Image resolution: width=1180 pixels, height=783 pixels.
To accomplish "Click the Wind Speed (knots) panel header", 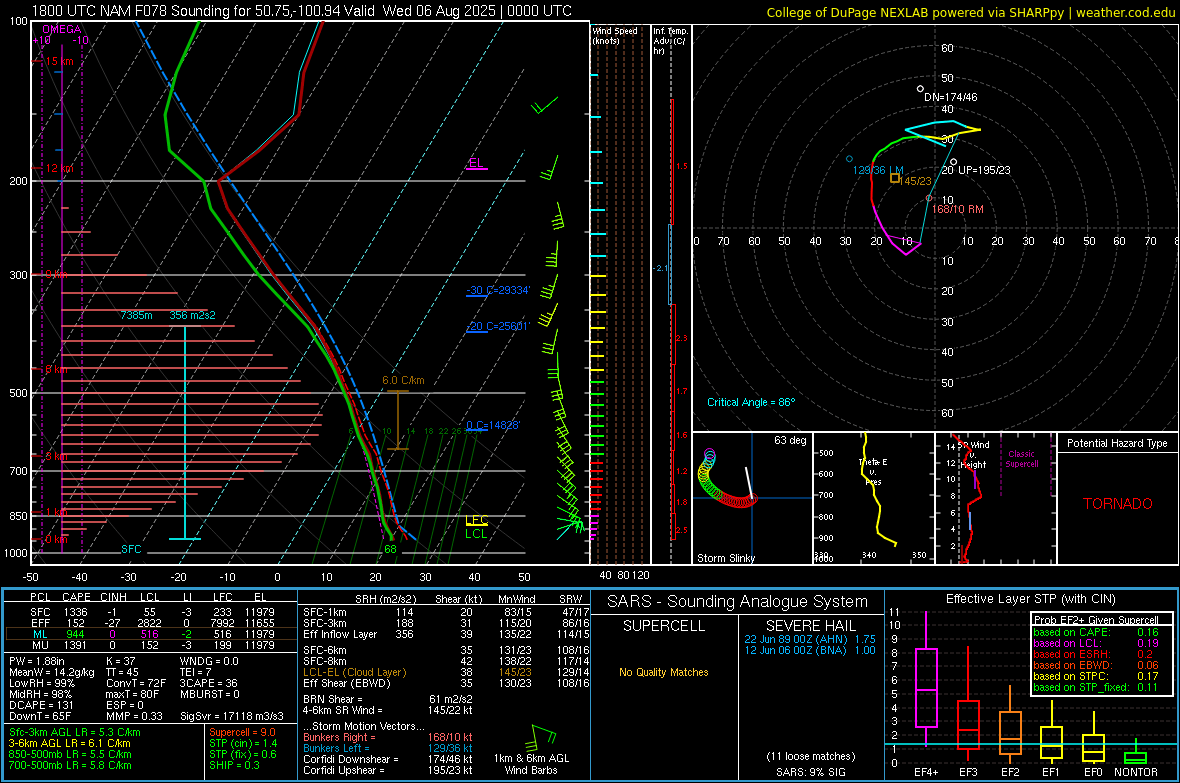I will tap(615, 35).
